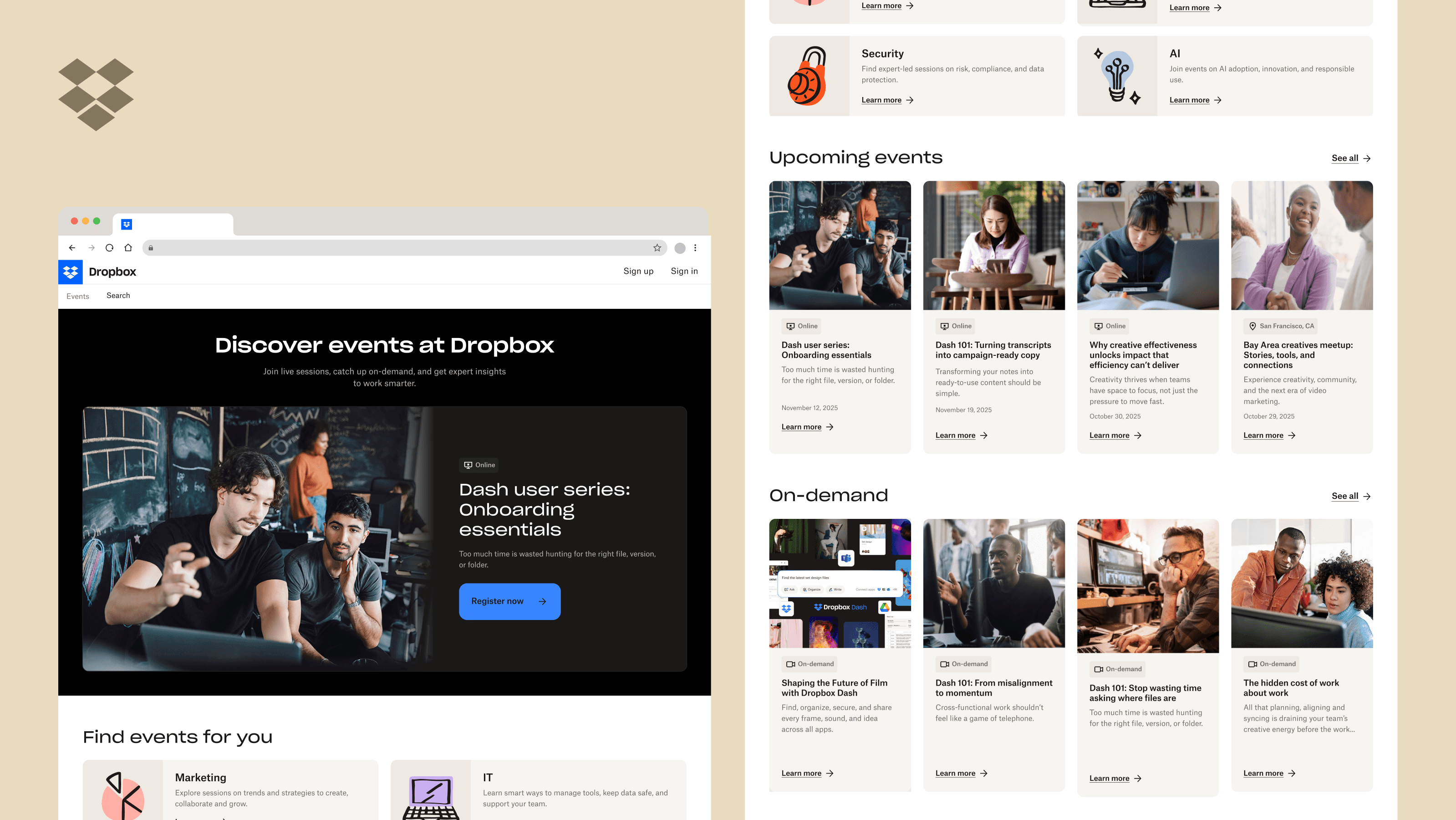
Task: Select the Dropbox browser tab
Action: 173,225
